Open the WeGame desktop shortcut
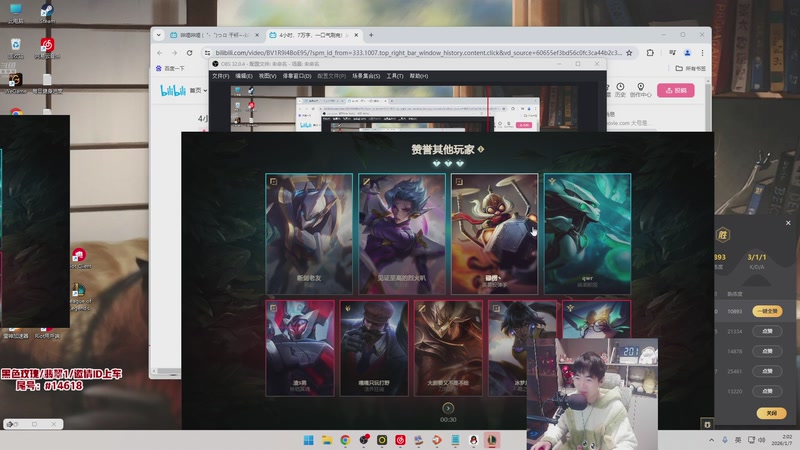The image size is (800, 450). [x=15, y=83]
